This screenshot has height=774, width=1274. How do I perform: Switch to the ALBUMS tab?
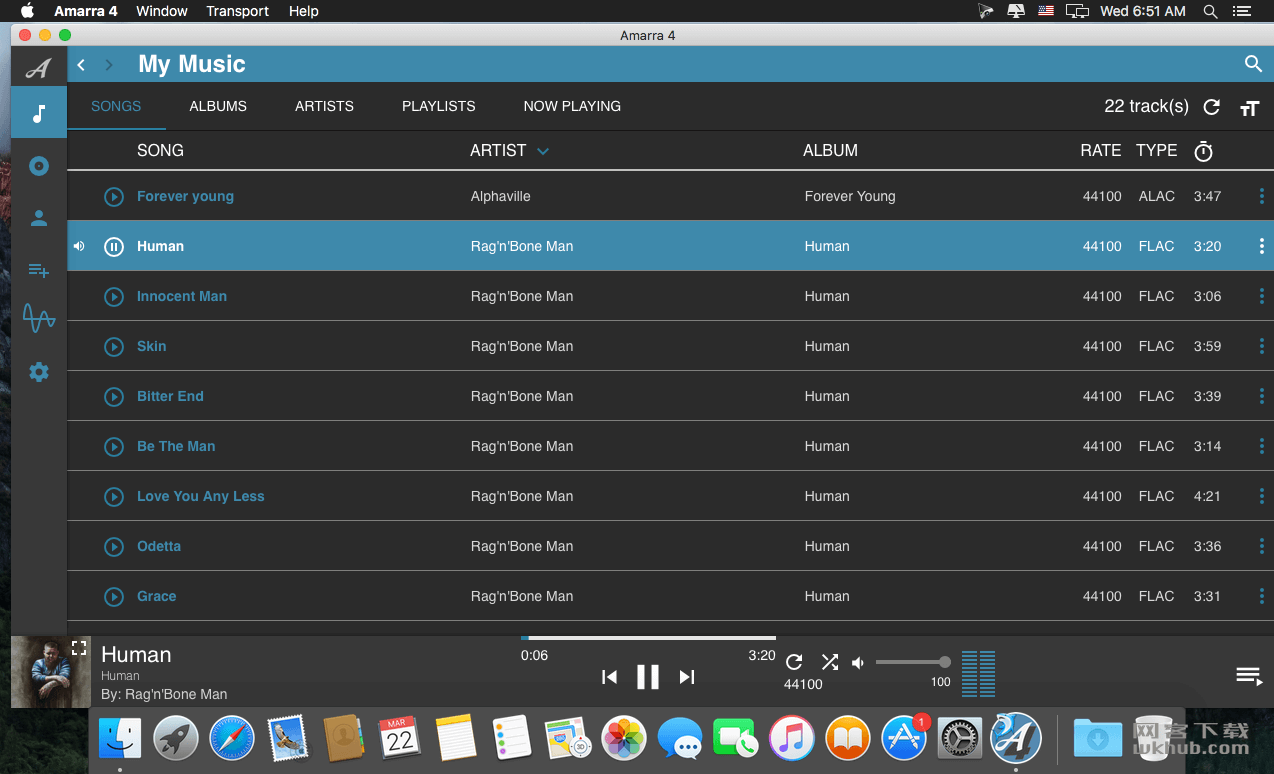[218, 106]
